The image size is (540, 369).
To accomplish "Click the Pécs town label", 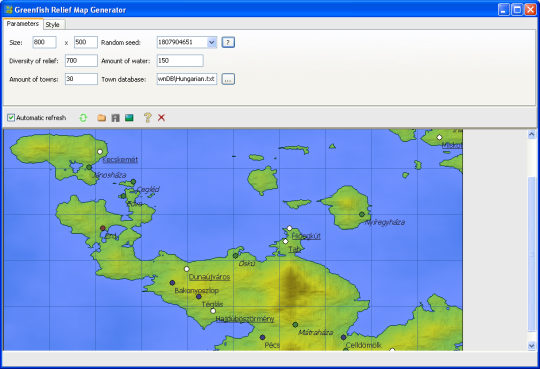I will point(272,345).
